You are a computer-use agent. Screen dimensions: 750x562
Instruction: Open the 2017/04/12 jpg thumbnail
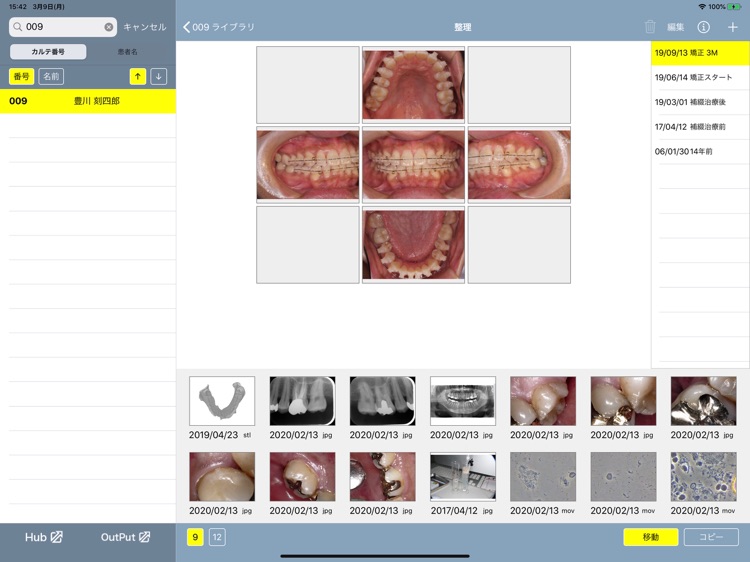(463, 477)
